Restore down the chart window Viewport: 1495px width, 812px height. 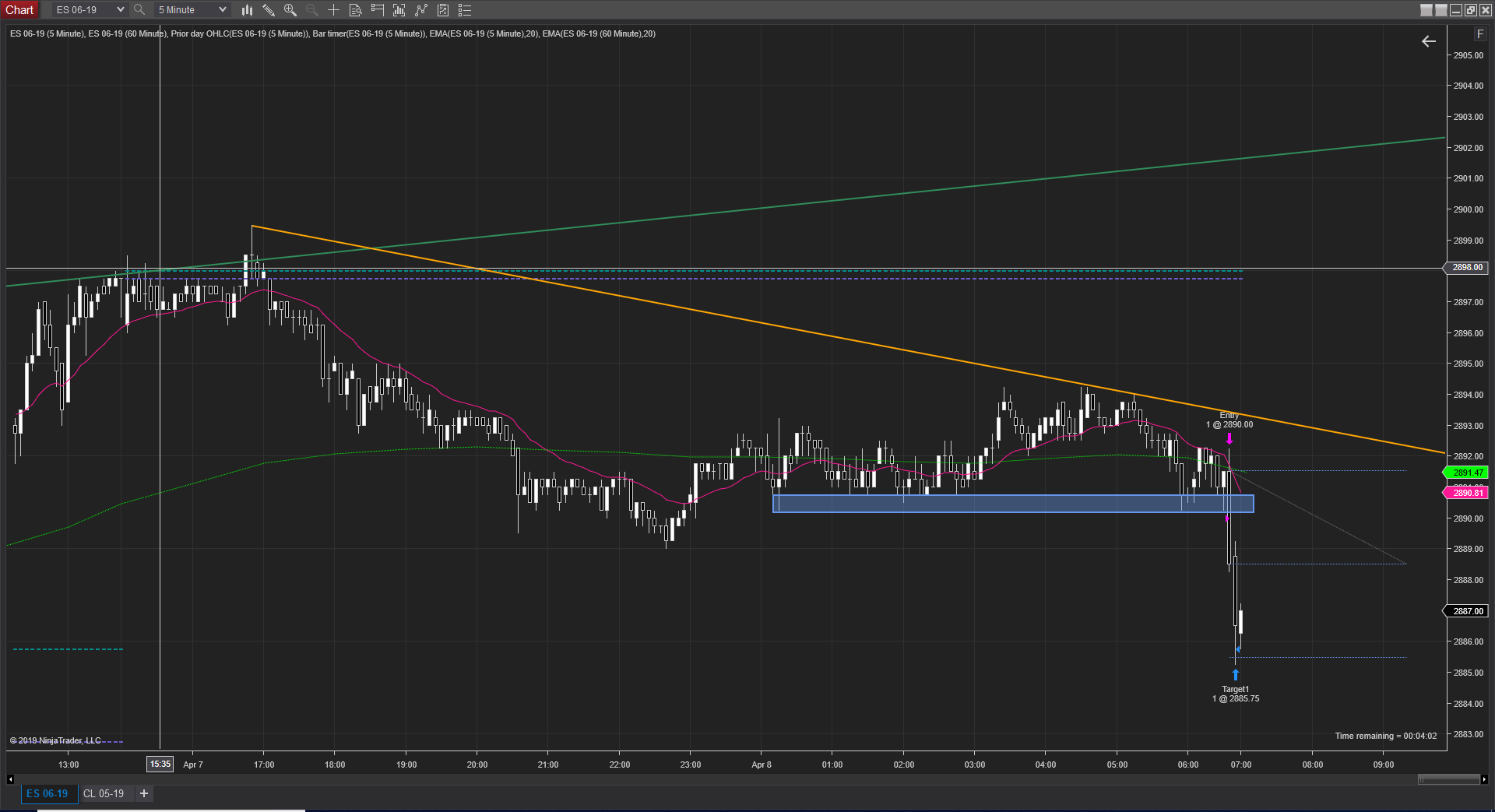[x=1471, y=10]
